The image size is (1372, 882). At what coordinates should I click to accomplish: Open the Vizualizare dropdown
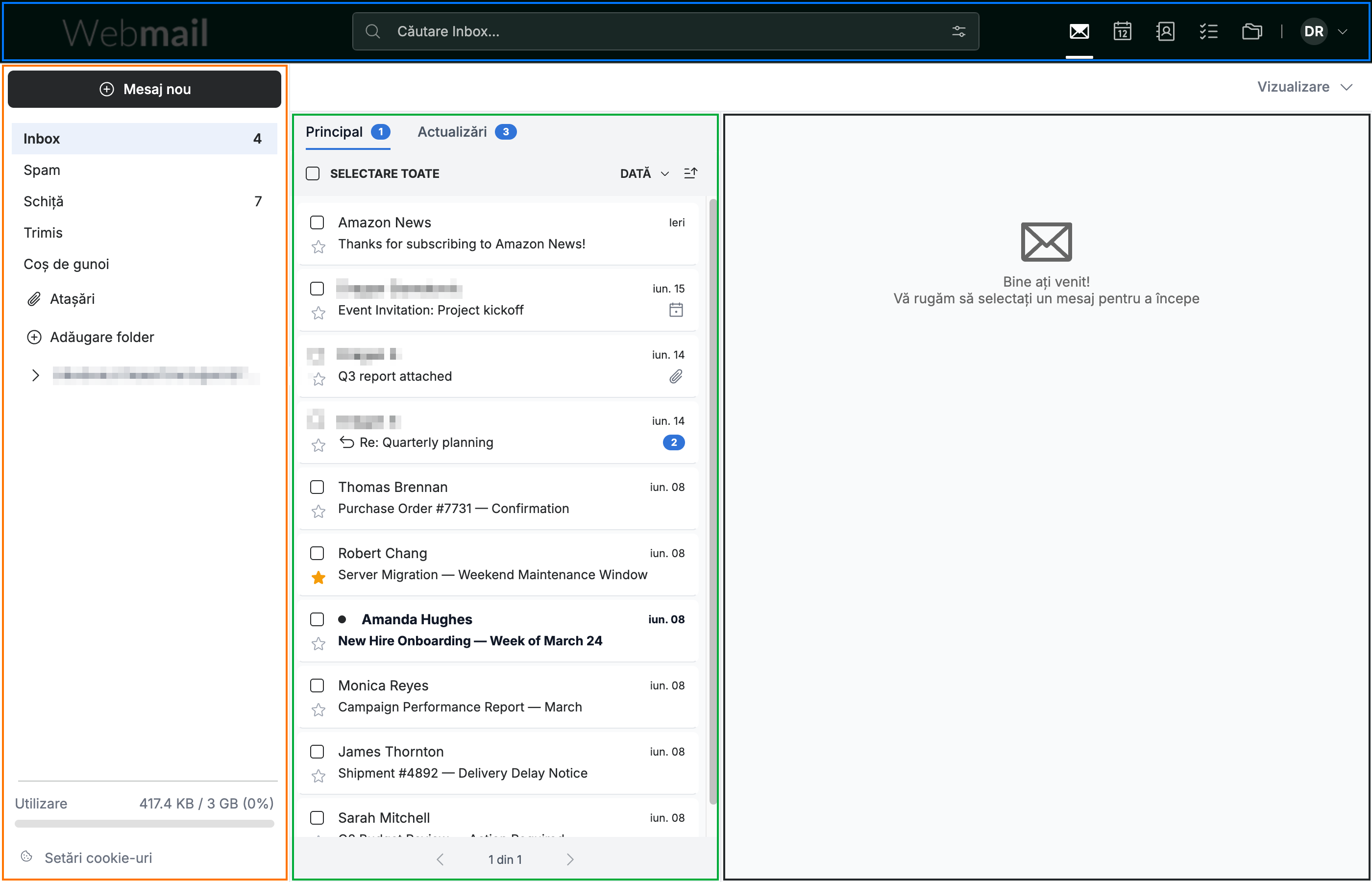[x=1304, y=86]
